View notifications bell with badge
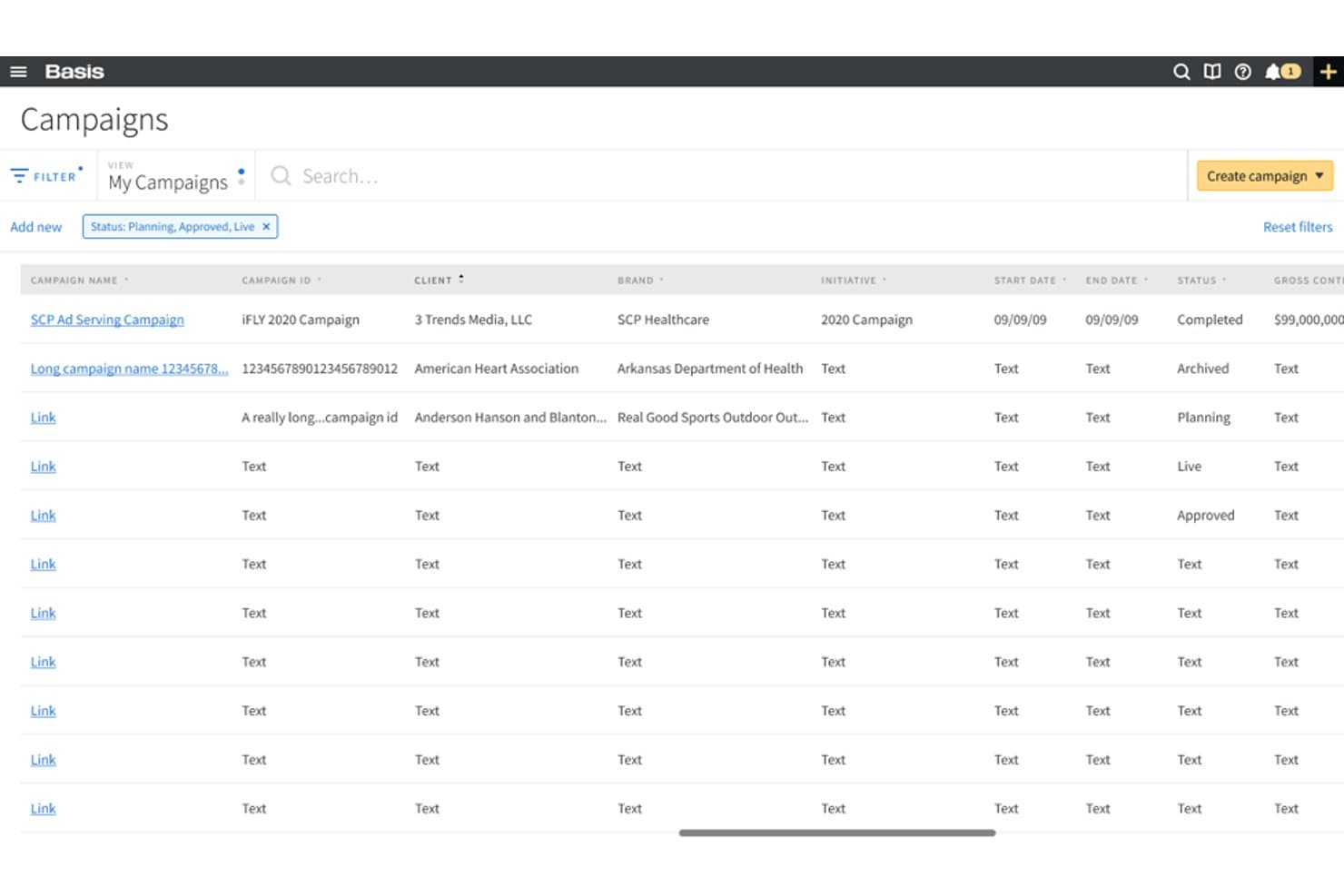Viewport: 1344px width, 896px height. point(1282,72)
